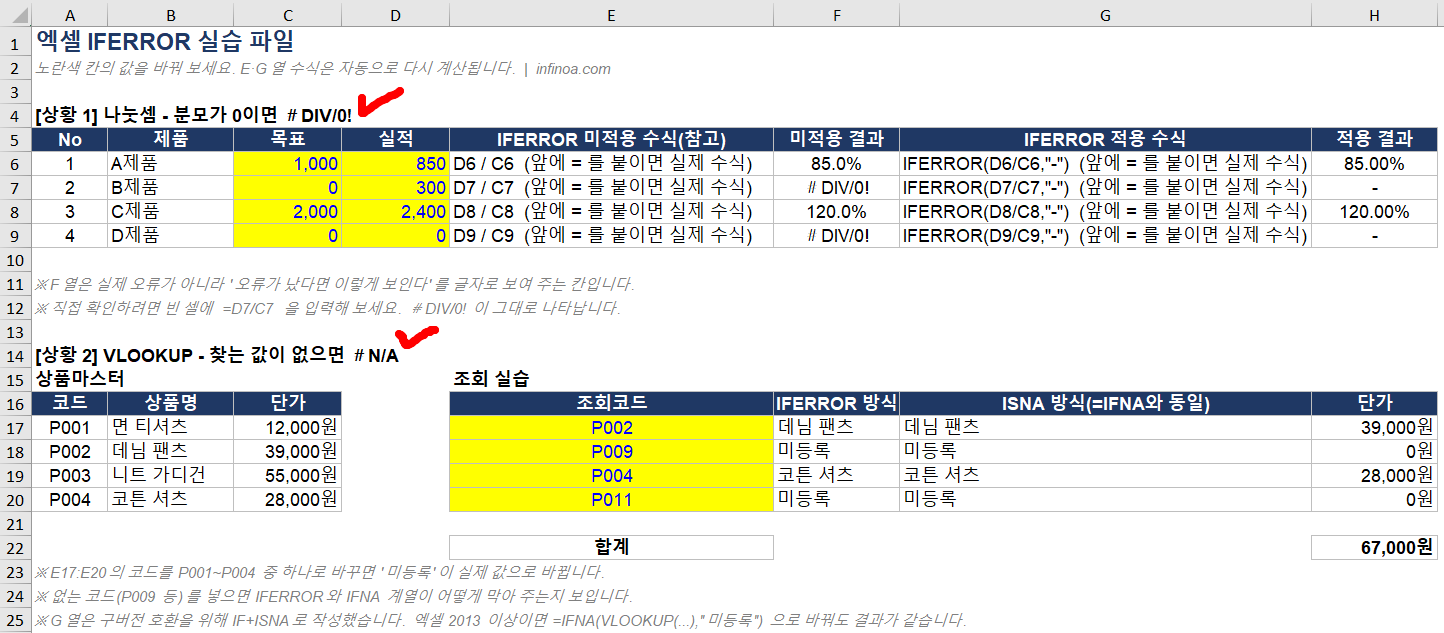1444x633 pixels.
Task: Click the 'B제품' product cell
Action: (170, 187)
